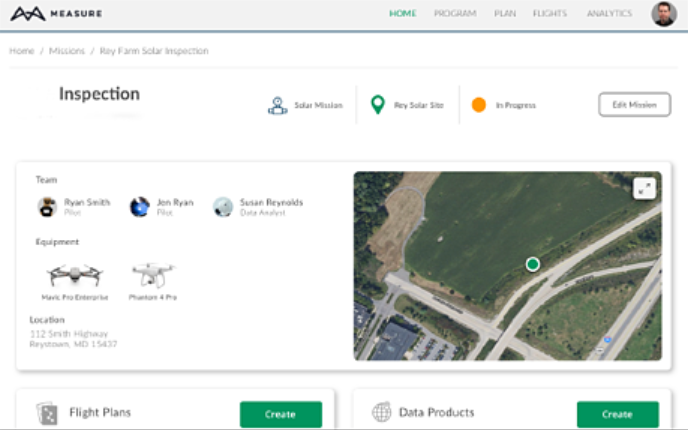Click the orange In Progress status dot
This screenshot has width=688, height=430.
[x=479, y=105]
